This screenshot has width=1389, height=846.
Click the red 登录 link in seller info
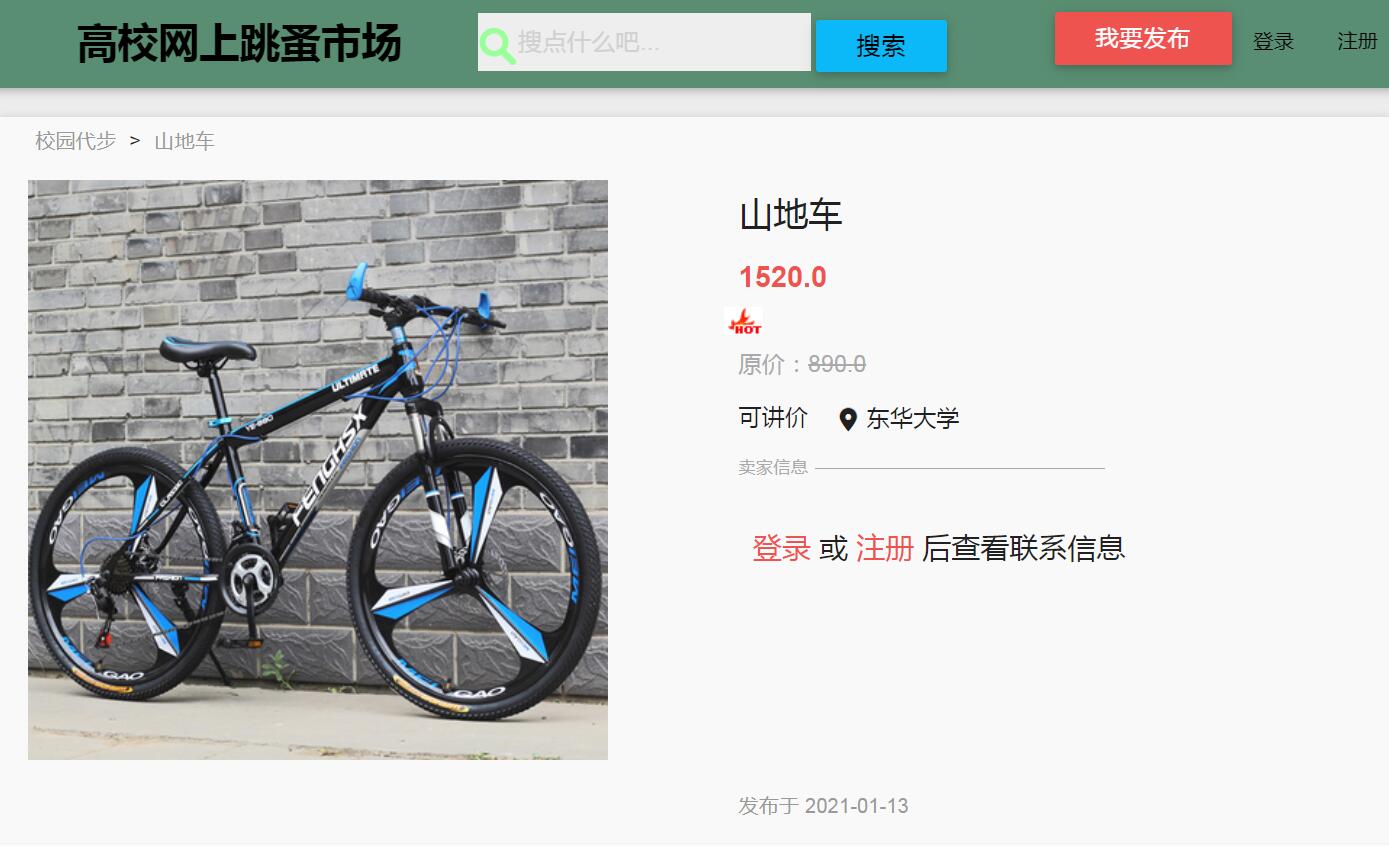pos(781,548)
